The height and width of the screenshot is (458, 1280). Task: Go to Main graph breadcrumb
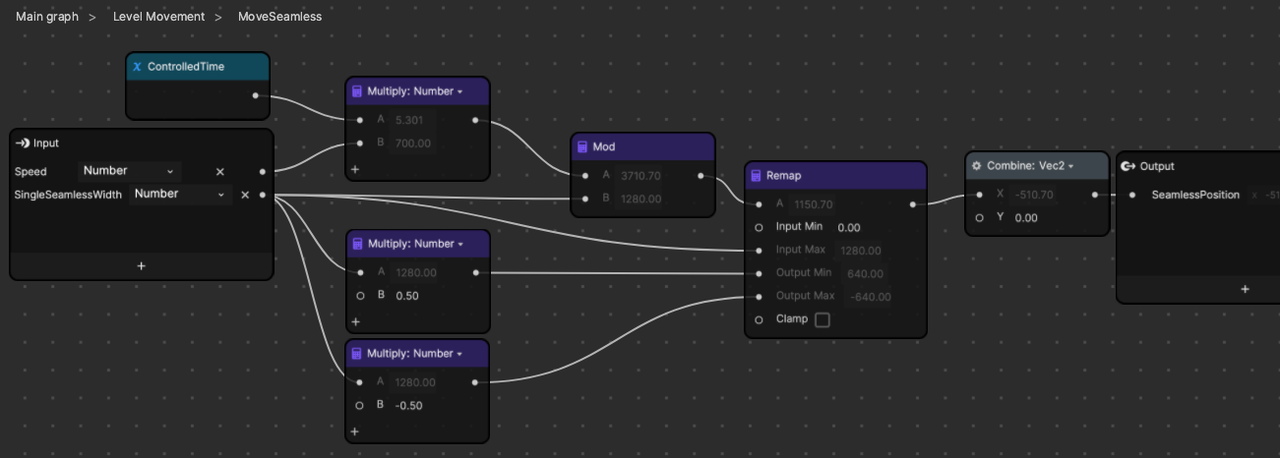47,17
